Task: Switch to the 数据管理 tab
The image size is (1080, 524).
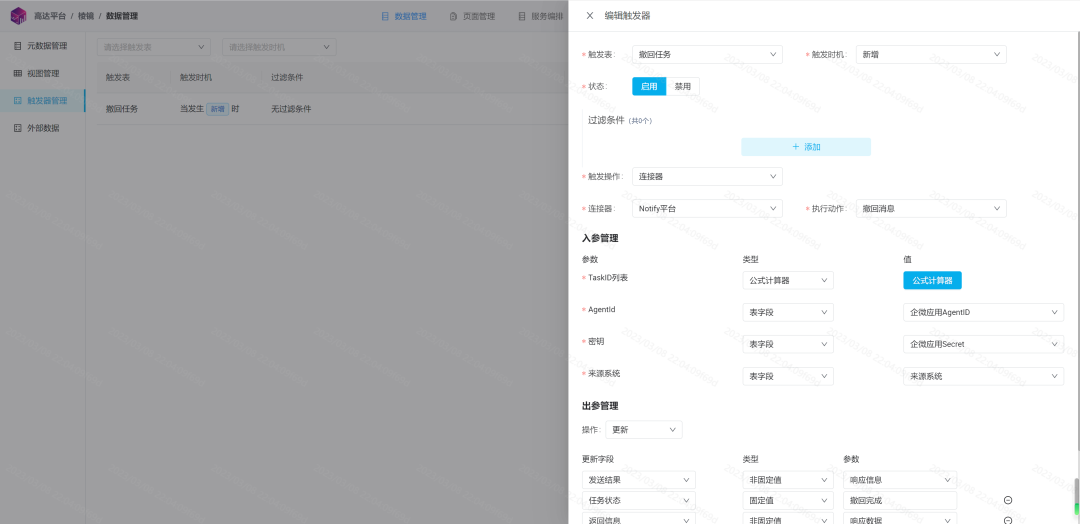Action: pyautogui.click(x=404, y=17)
